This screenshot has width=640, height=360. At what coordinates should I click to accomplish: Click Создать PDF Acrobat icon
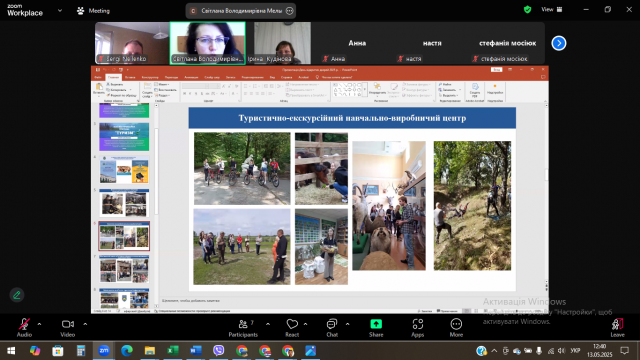pyautogui.click(x=475, y=89)
